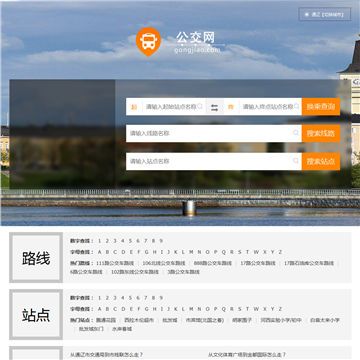Open 6路公交车路线 link
This screenshot has height=360, width=360.
pyautogui.click(x=86, y=272)
